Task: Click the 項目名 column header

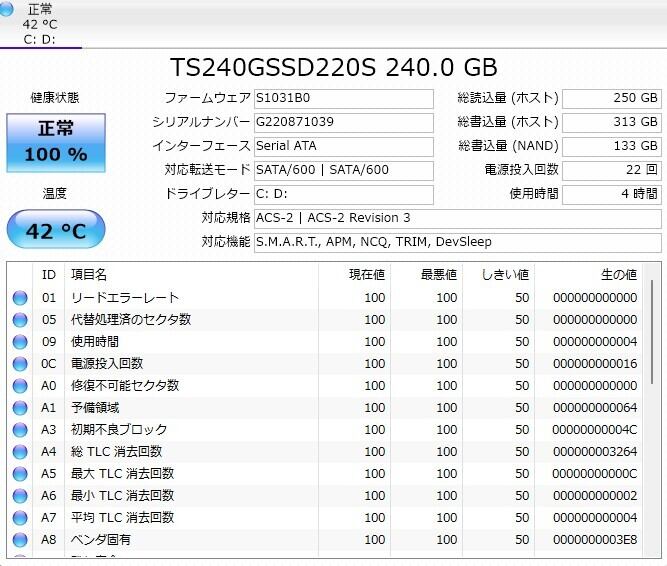Action: point(90,274)
